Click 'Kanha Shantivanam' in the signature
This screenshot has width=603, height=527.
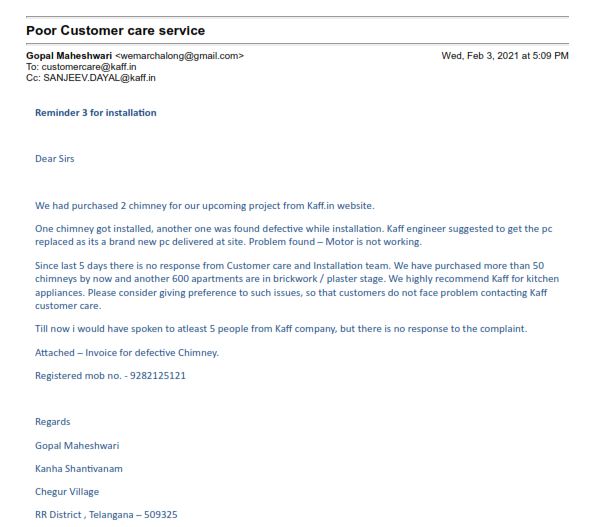coord(79,469)
